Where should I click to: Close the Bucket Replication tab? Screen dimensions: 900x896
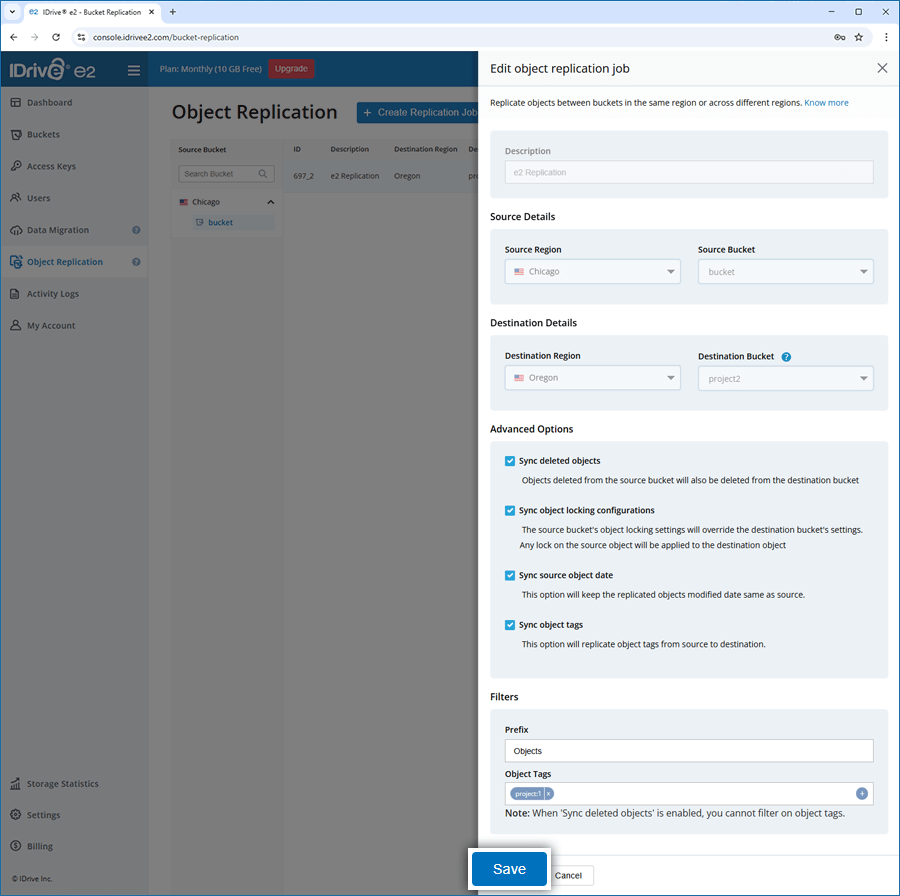152,12
